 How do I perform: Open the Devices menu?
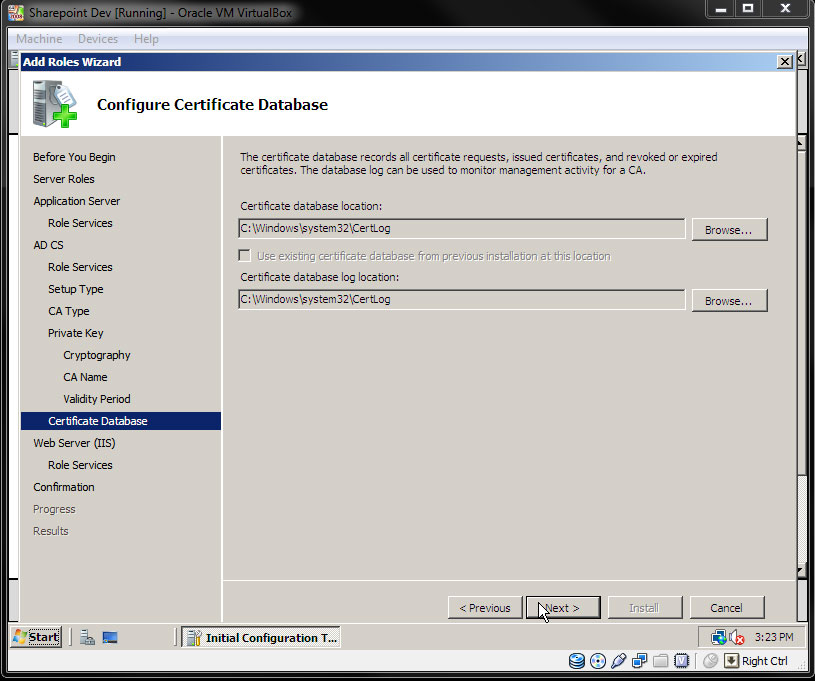click(98, 39)
